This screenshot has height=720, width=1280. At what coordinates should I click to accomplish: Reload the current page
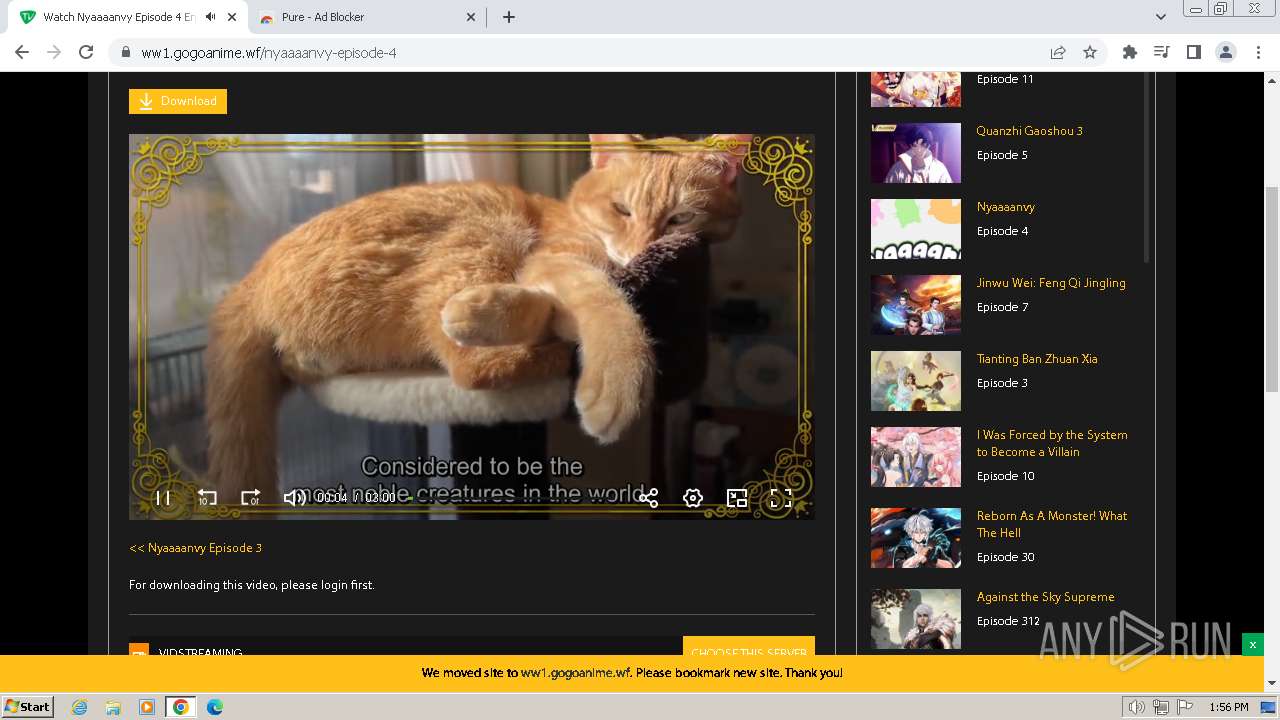86,52
